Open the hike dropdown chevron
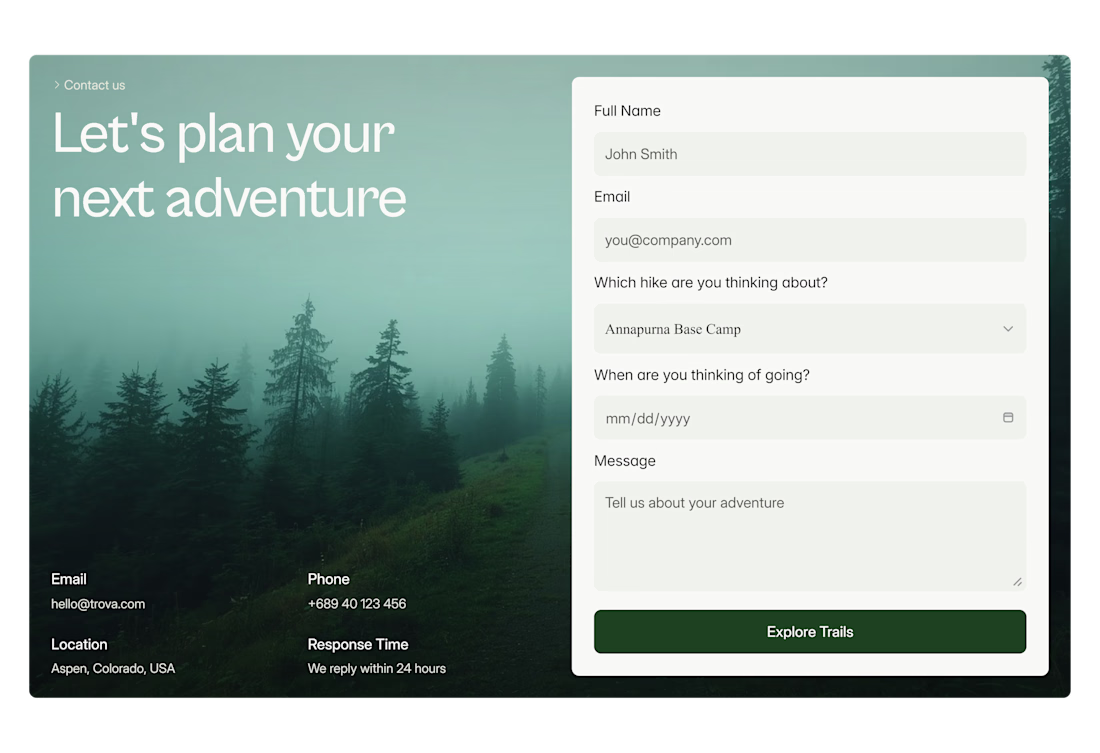Screen dimensions: 1100x753 1007,328
